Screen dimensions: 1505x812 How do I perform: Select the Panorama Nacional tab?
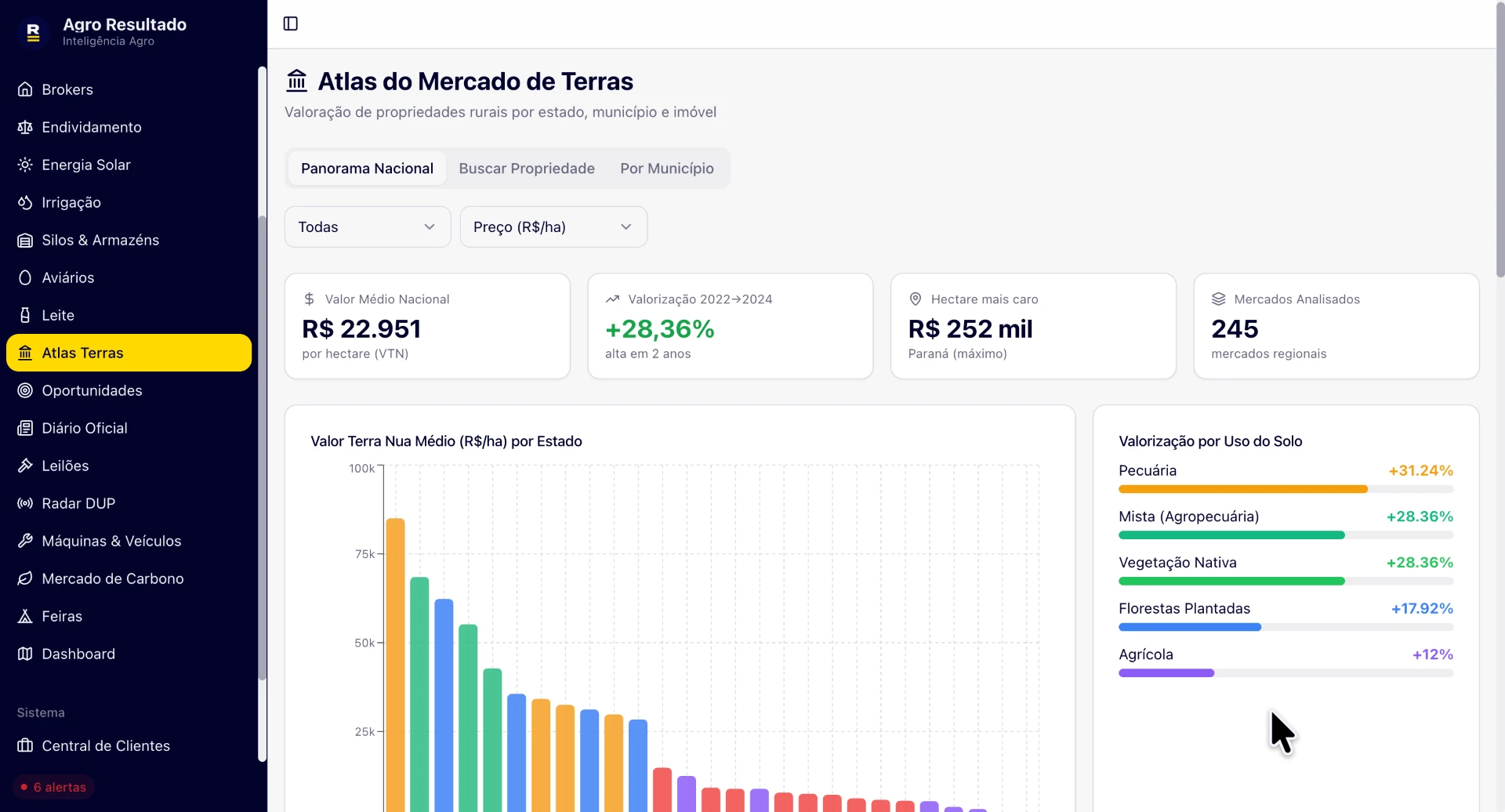point(367,169)
